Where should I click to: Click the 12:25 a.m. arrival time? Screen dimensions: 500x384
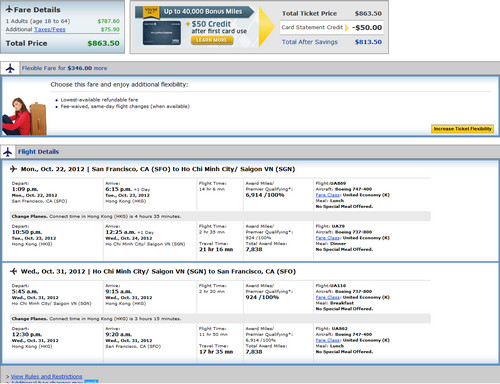[120, 232]
